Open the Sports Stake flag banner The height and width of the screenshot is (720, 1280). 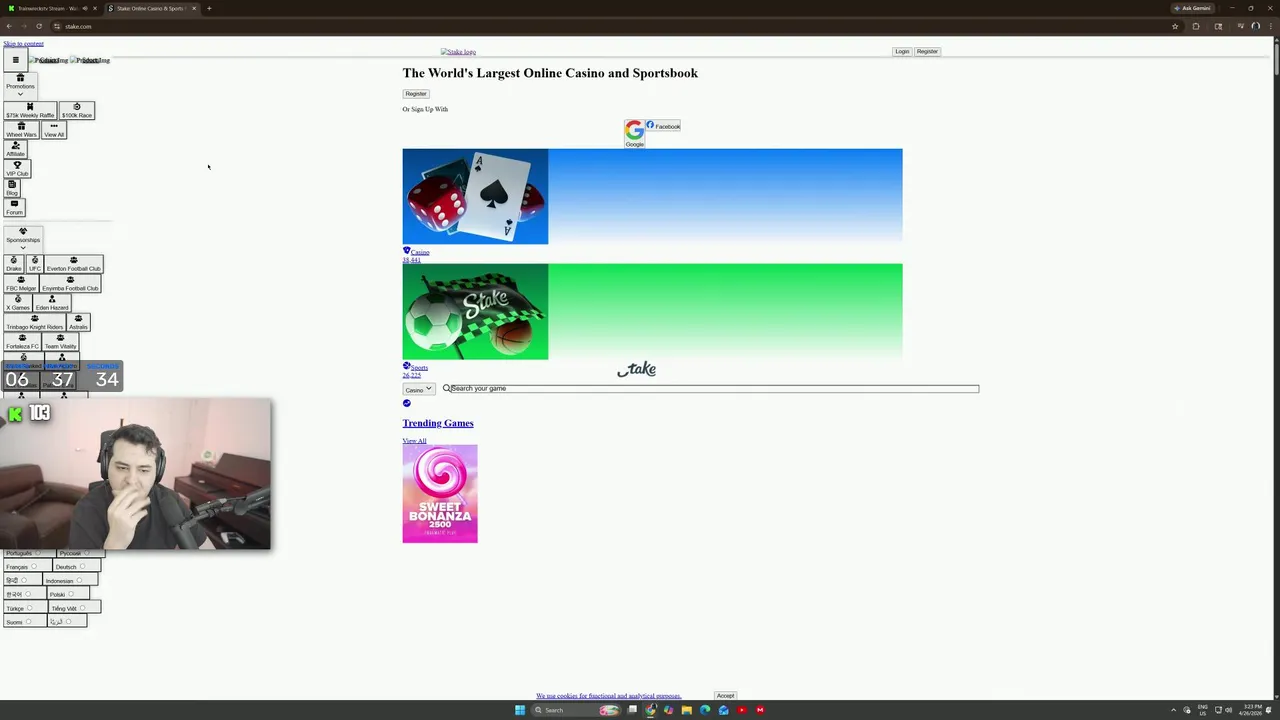tap(652, 311)
